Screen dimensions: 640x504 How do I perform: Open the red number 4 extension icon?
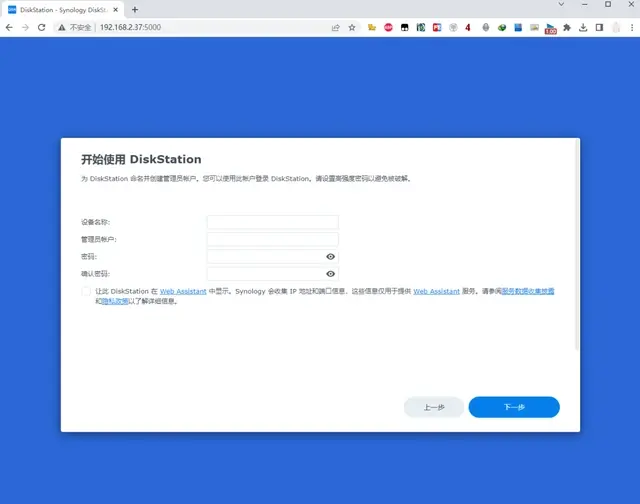click(x=468, y=27)
